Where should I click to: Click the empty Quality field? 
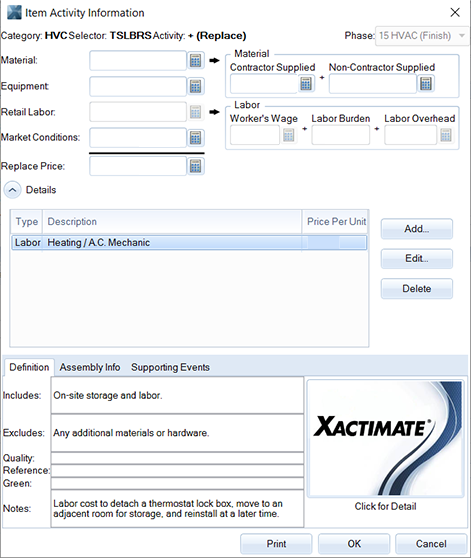tap(177, 458)
